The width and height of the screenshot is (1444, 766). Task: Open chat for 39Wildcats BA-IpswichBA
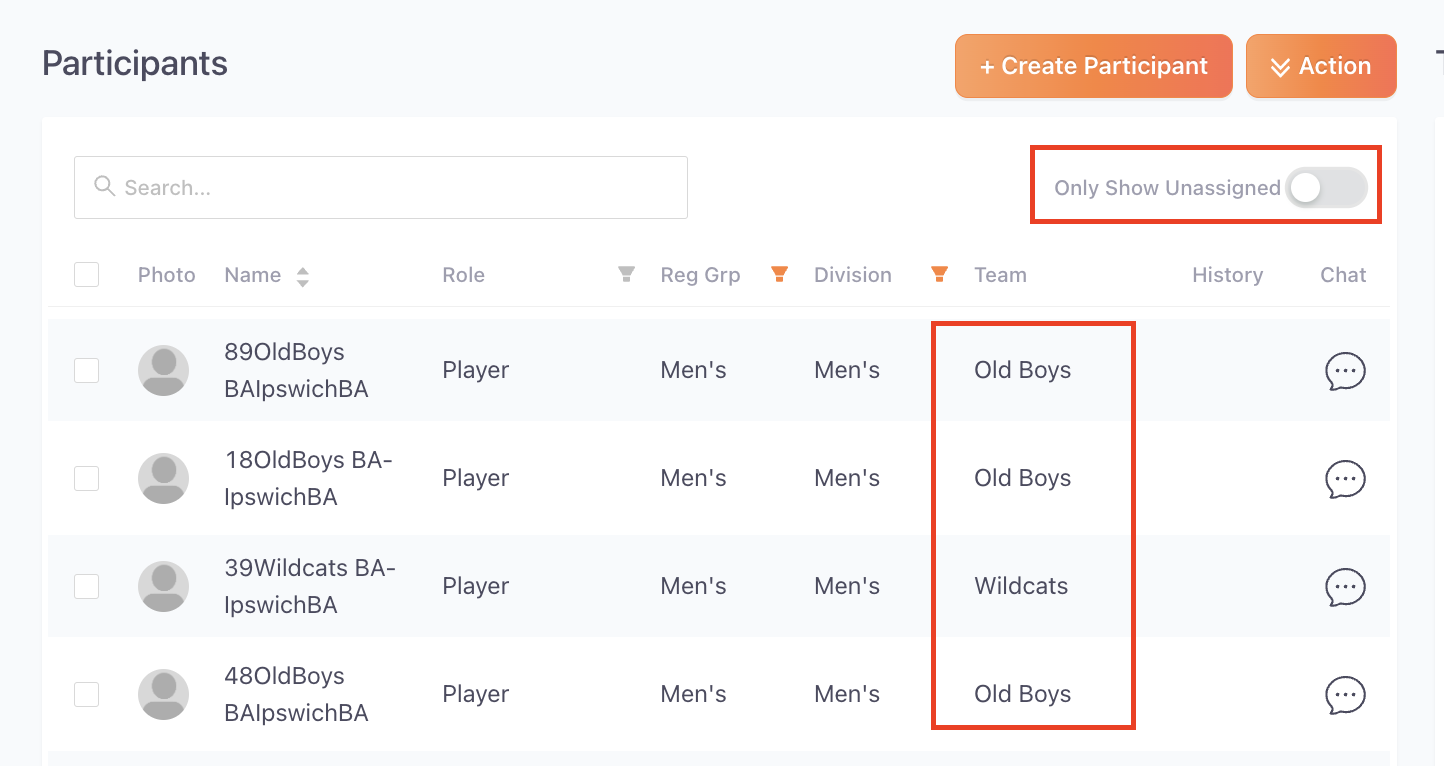click(1345, 587)
